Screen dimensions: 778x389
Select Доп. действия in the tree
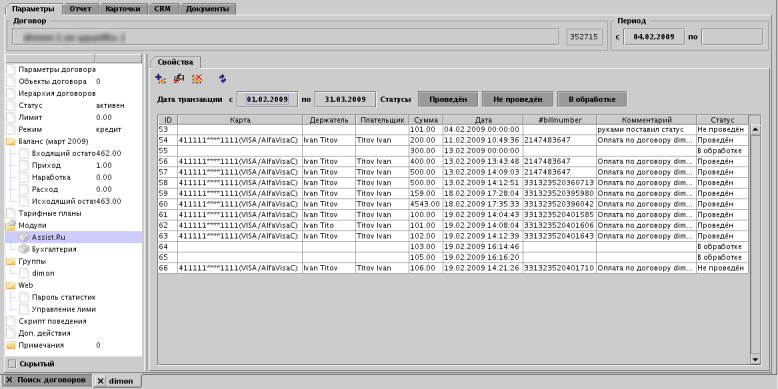(44, 333)
